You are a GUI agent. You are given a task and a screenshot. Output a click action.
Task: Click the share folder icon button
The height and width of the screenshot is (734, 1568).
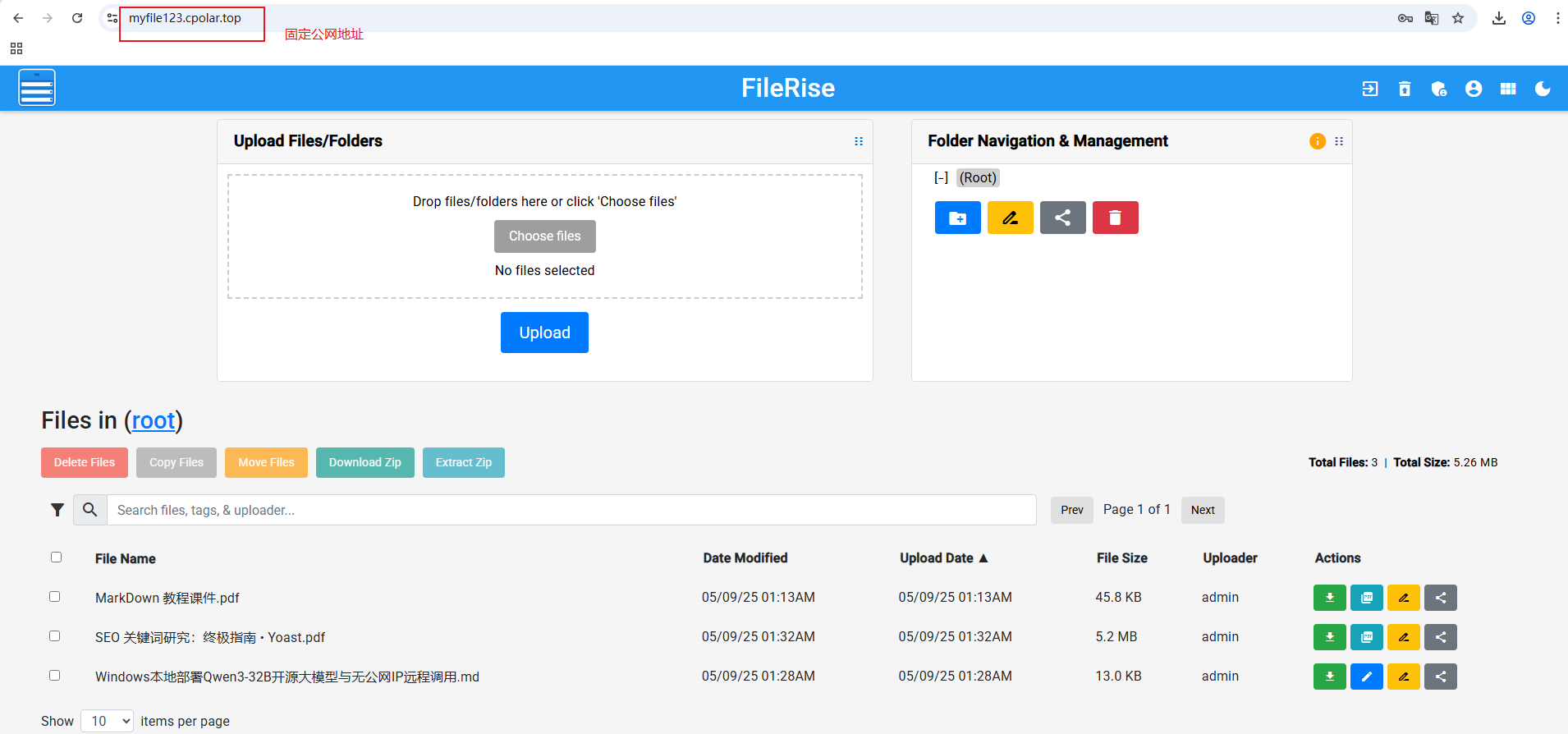click(x=1062, y=218)
